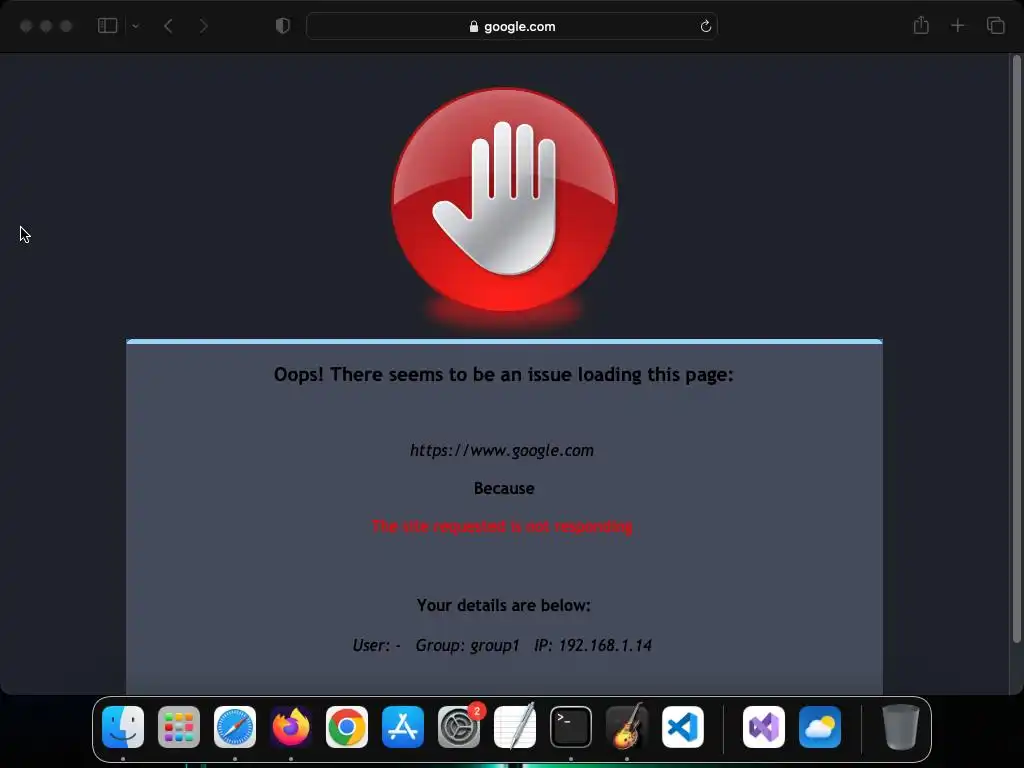Open the sidebar options dropdown chevron
Image resolution: width=1024 pixels, height=768 pixels.
pyautogui.click(x=135, y=26)
